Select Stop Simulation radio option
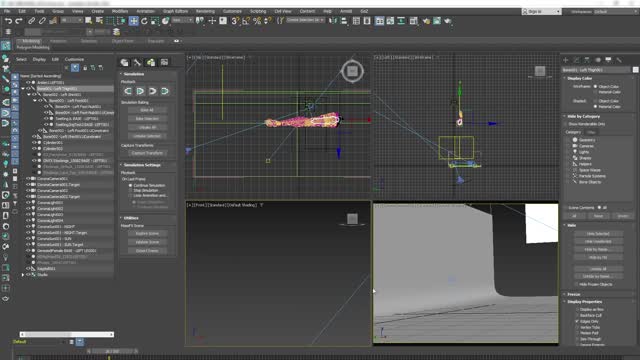 [x=131, y=190]
